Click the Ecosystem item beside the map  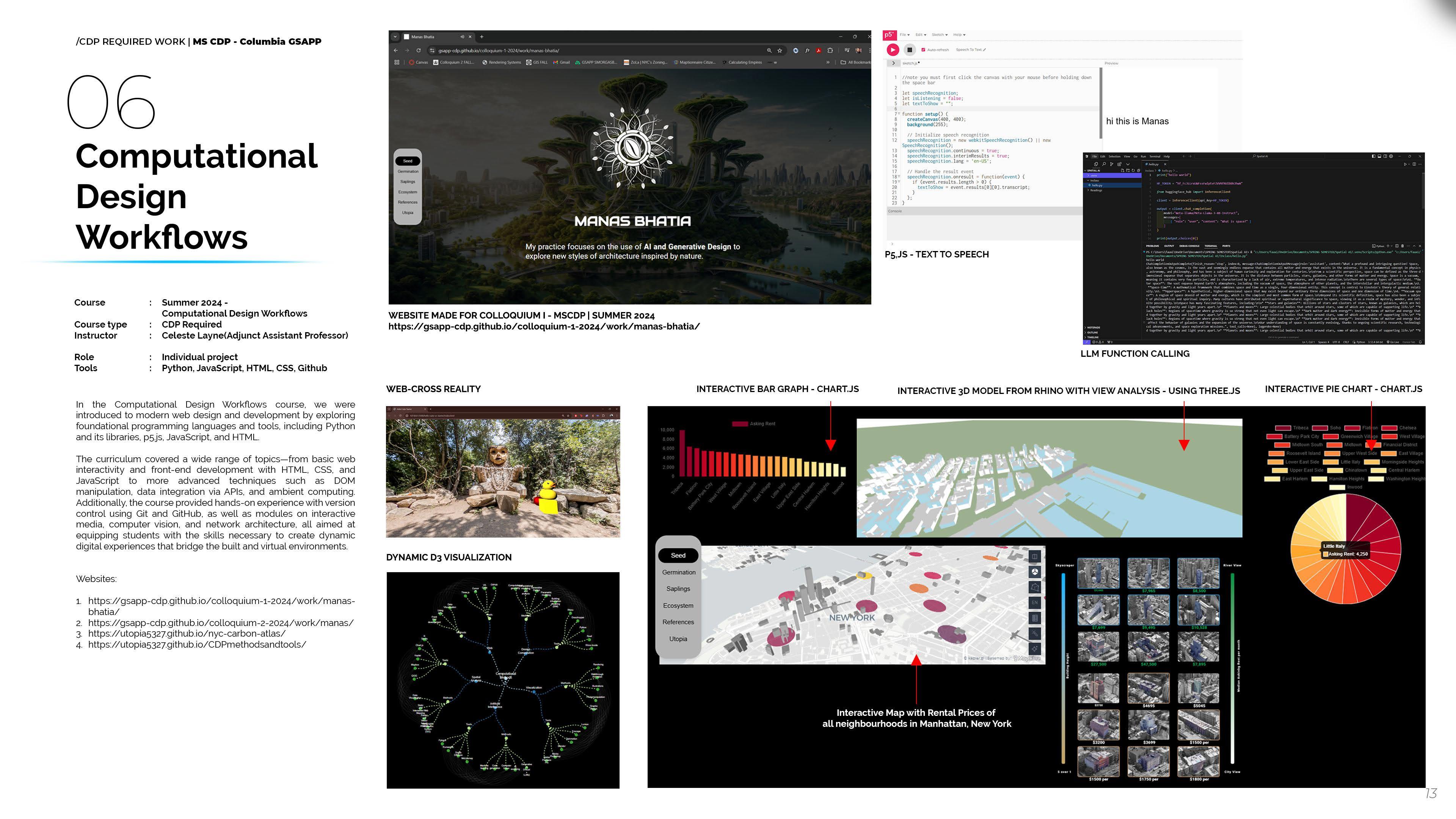point(678,606)
